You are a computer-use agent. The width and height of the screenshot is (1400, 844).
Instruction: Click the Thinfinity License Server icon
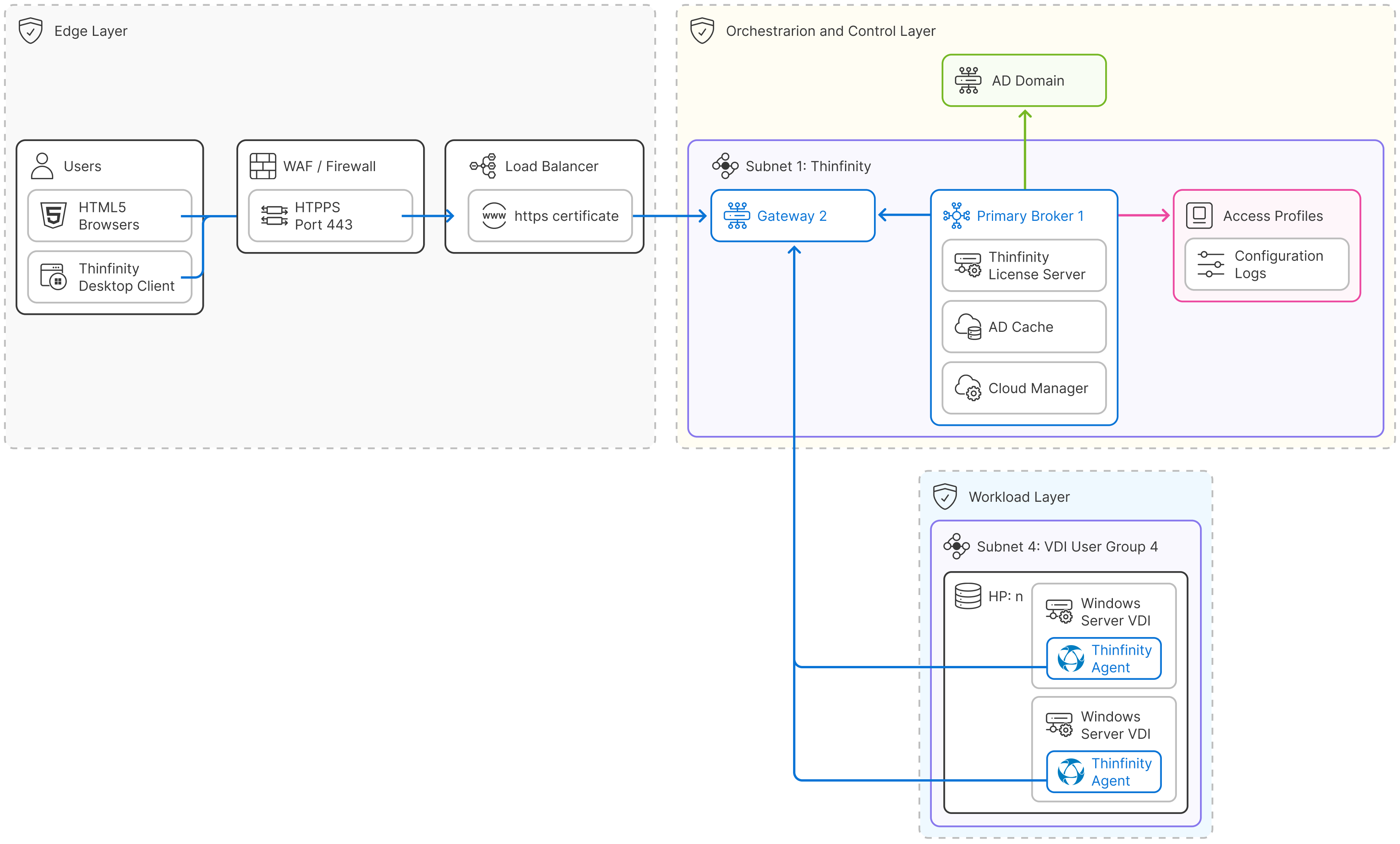[968, 266]
